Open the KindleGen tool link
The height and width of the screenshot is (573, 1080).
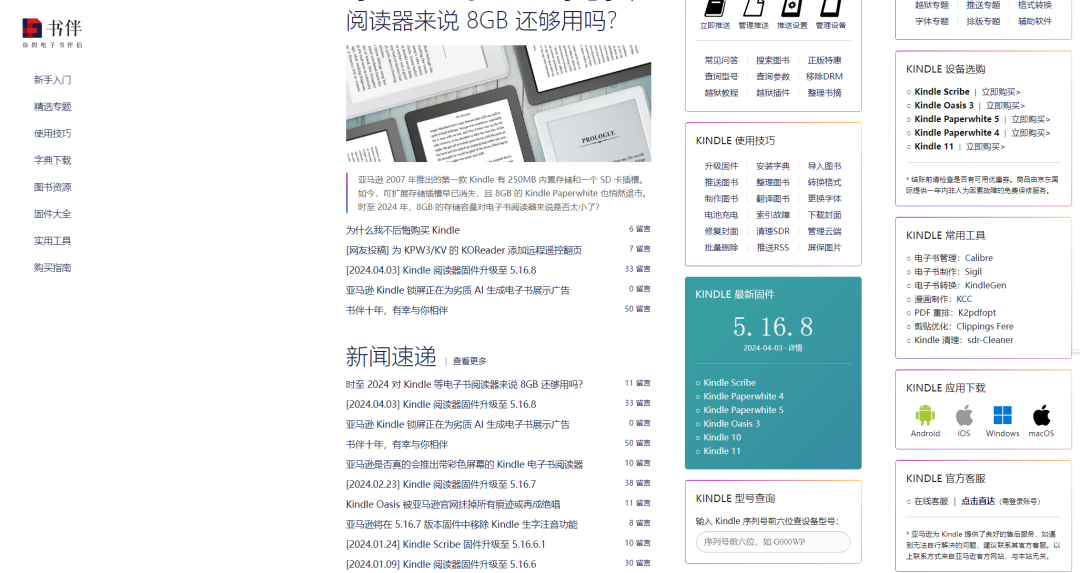986,285
